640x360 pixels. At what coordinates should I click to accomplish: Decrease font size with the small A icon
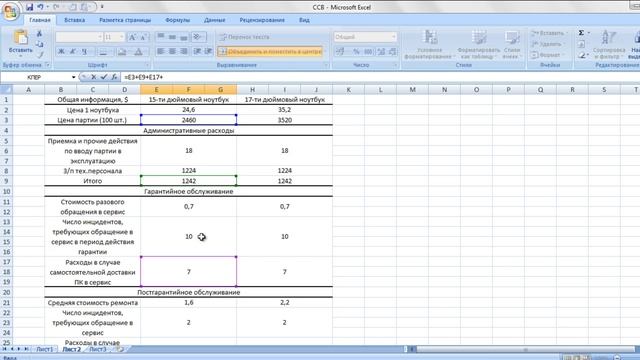click(x=143, y=37)
